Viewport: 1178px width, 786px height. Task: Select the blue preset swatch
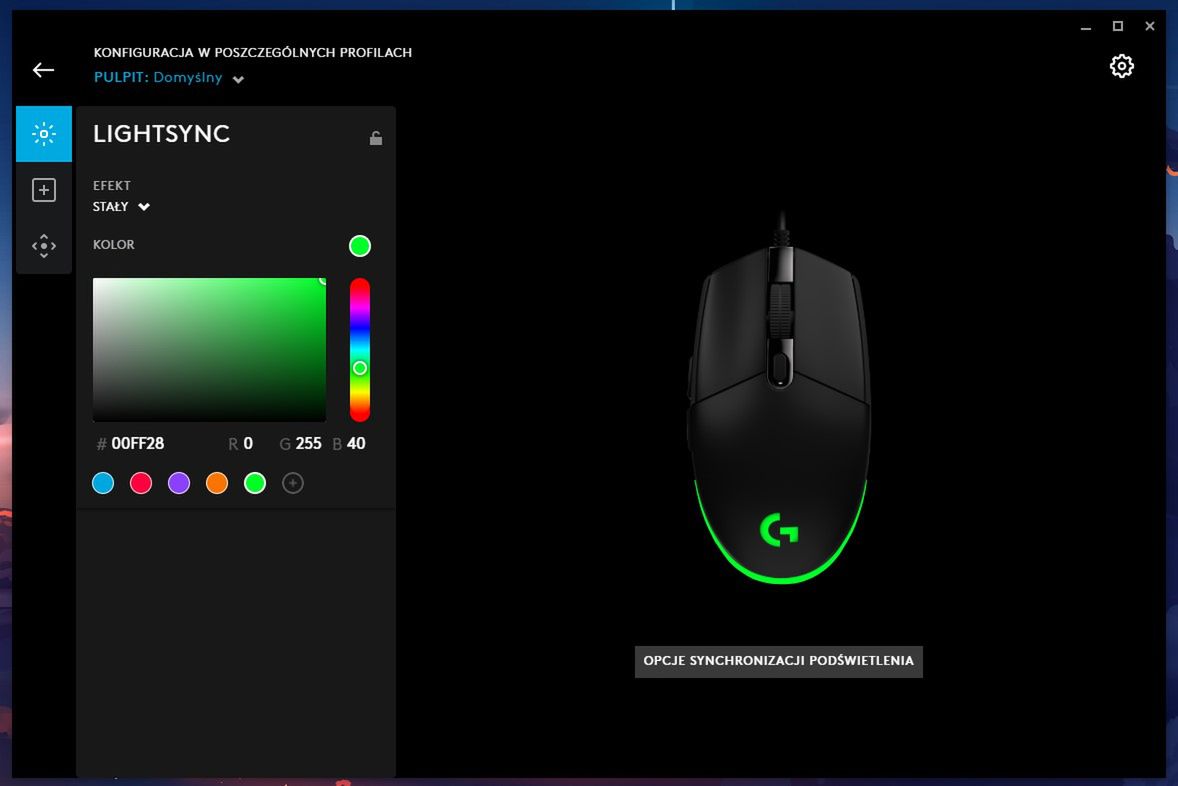[103, 483]
